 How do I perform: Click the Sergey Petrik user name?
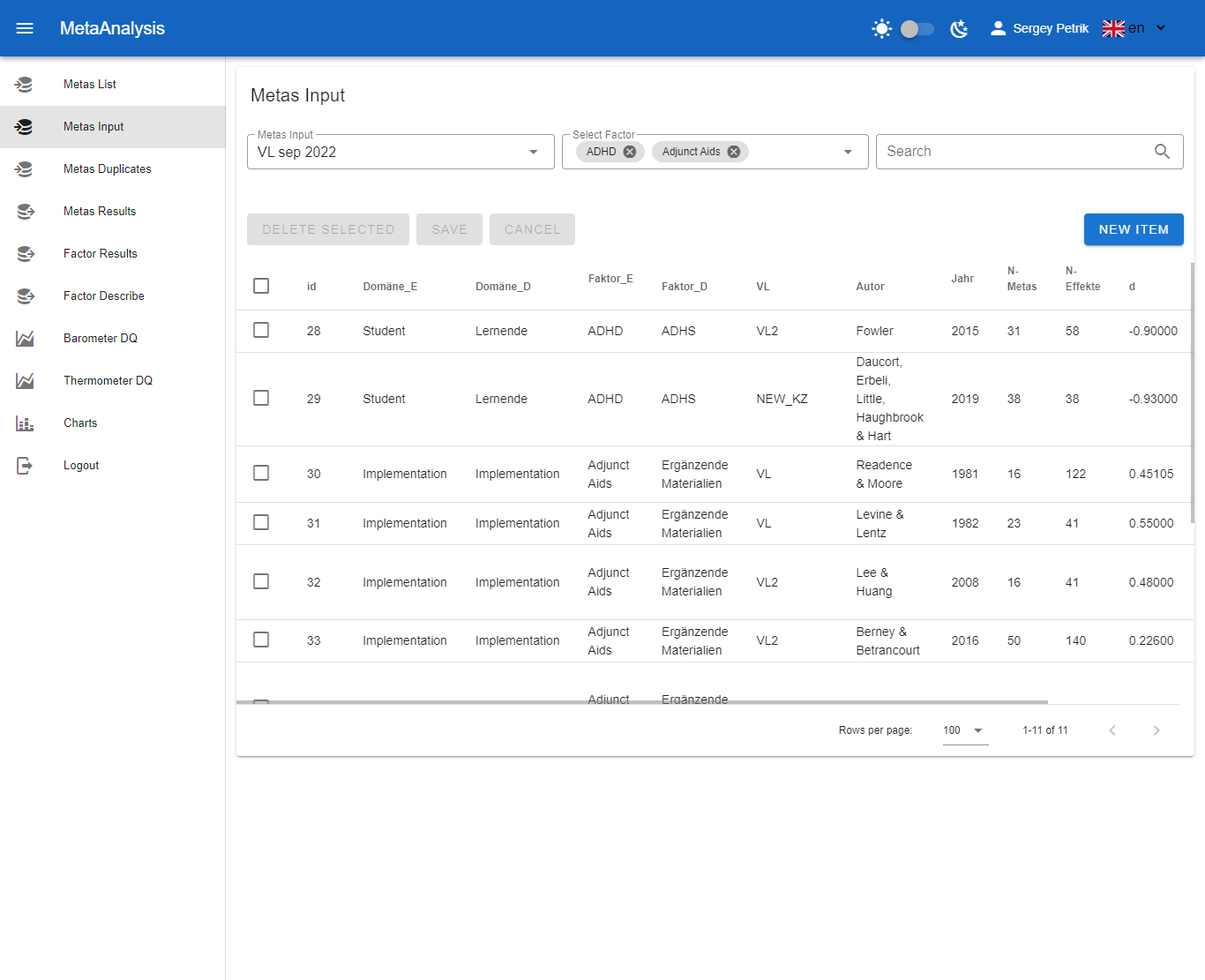coord(1051,28)
